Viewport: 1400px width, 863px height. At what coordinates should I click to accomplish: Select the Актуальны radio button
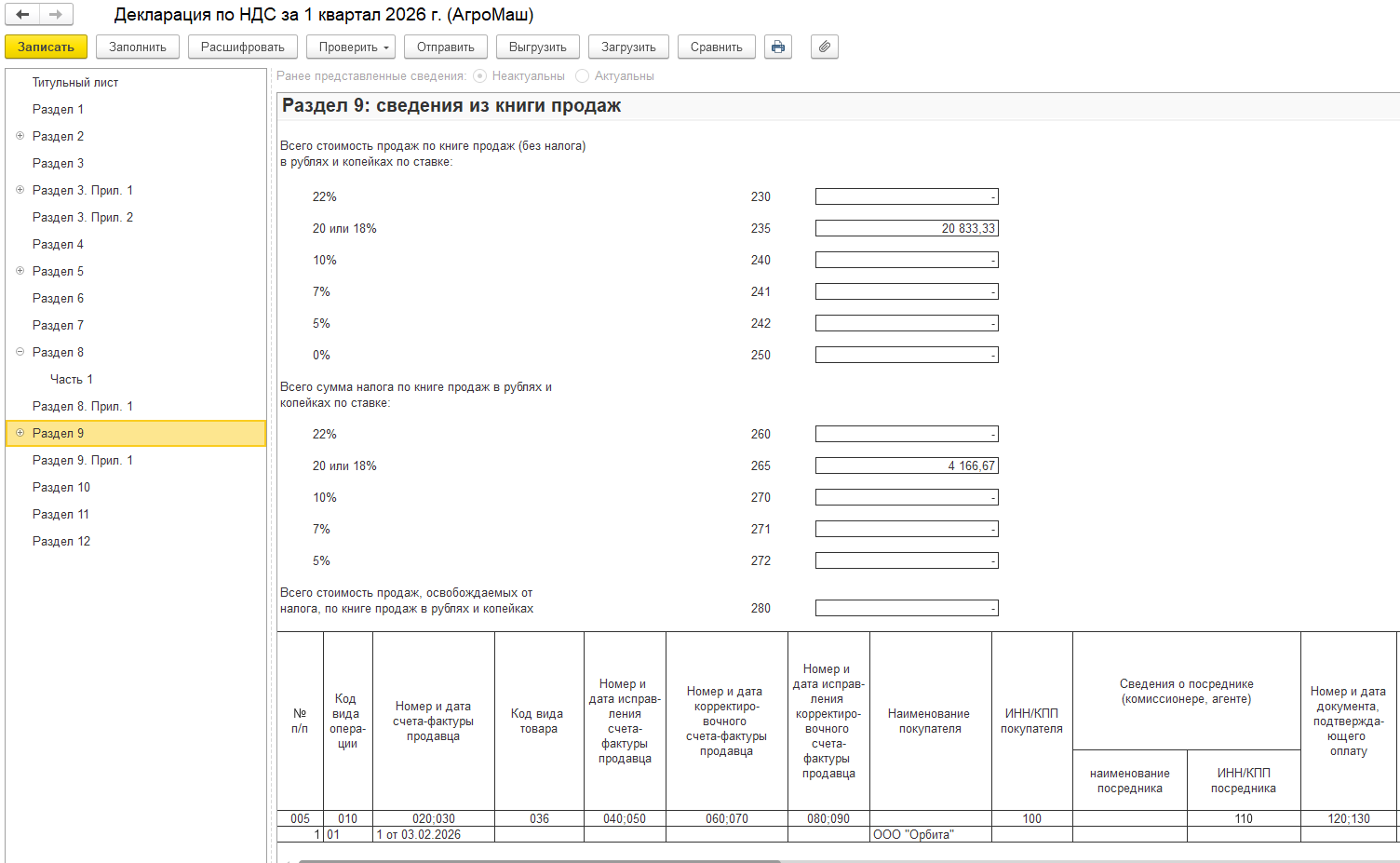(583, 76)
